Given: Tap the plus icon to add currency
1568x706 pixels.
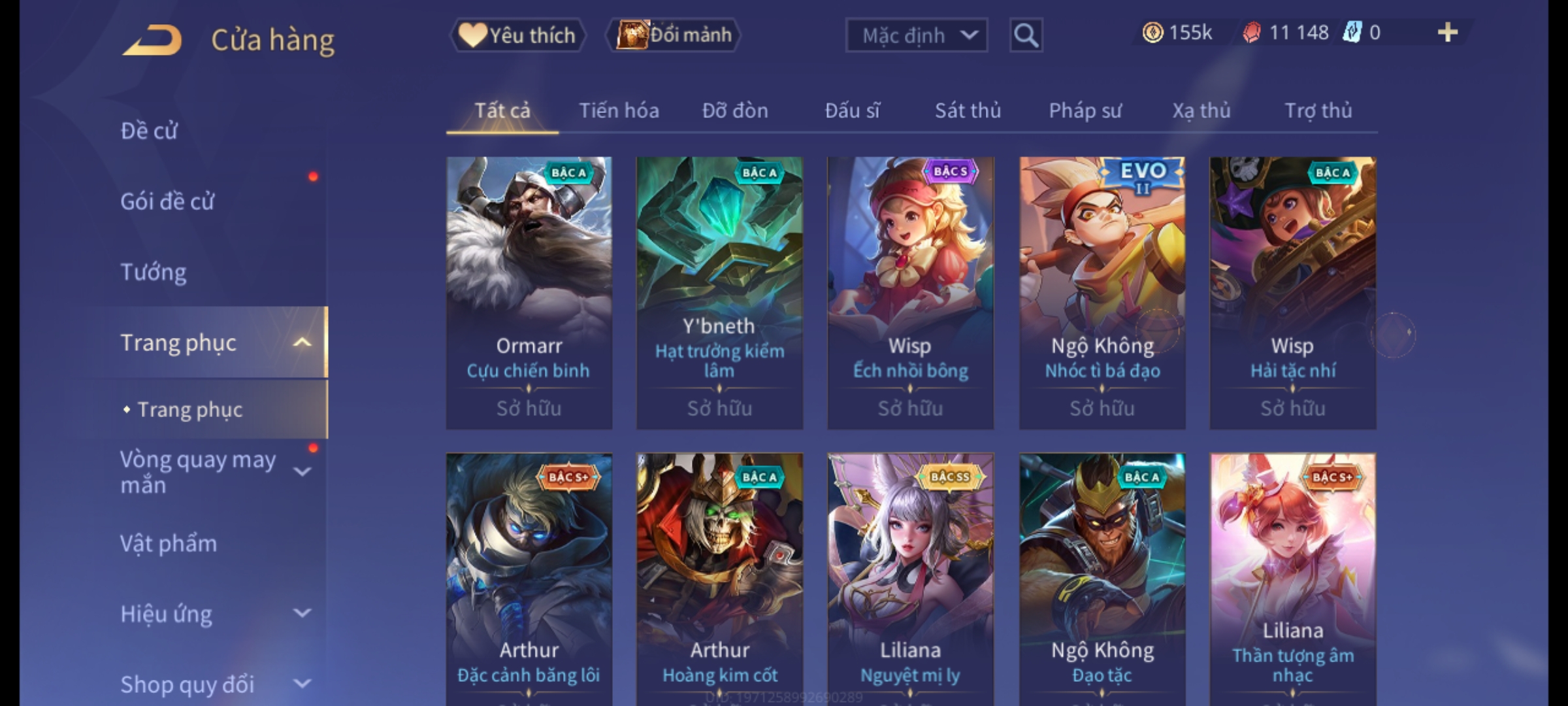Looking at the screenshot, I should pos(1448,33).
